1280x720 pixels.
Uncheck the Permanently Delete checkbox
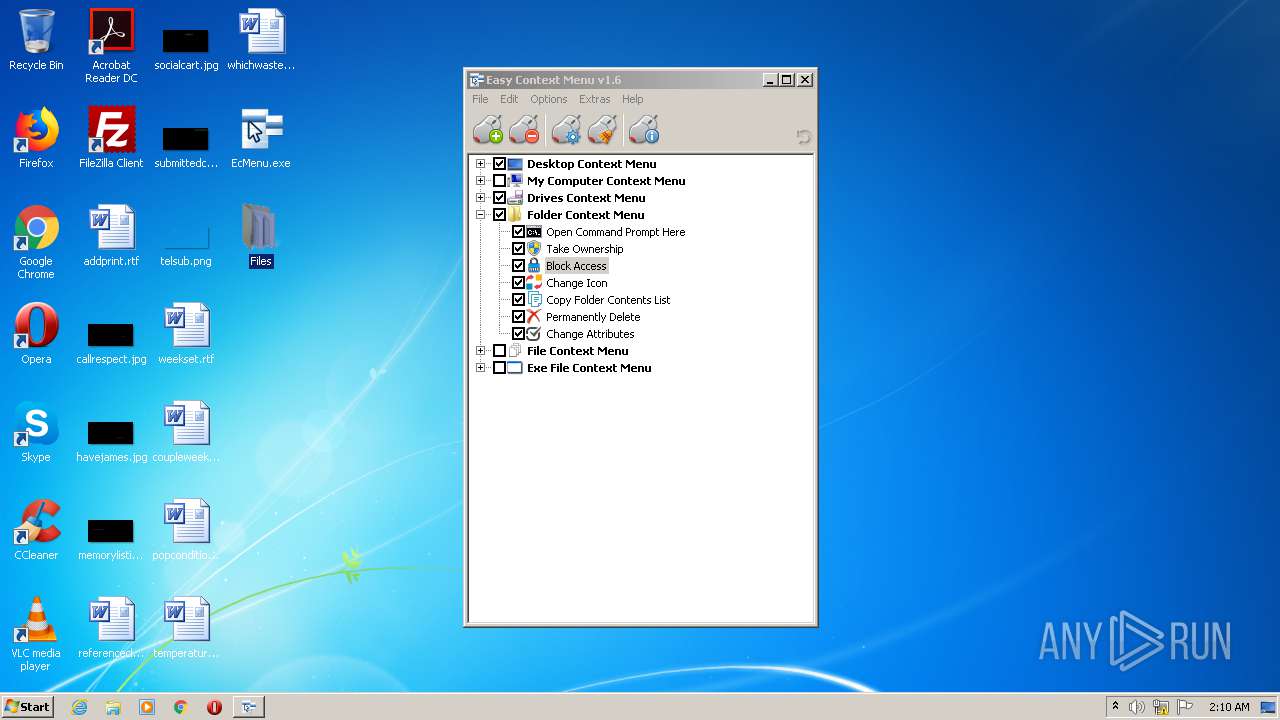pos(519,317)
